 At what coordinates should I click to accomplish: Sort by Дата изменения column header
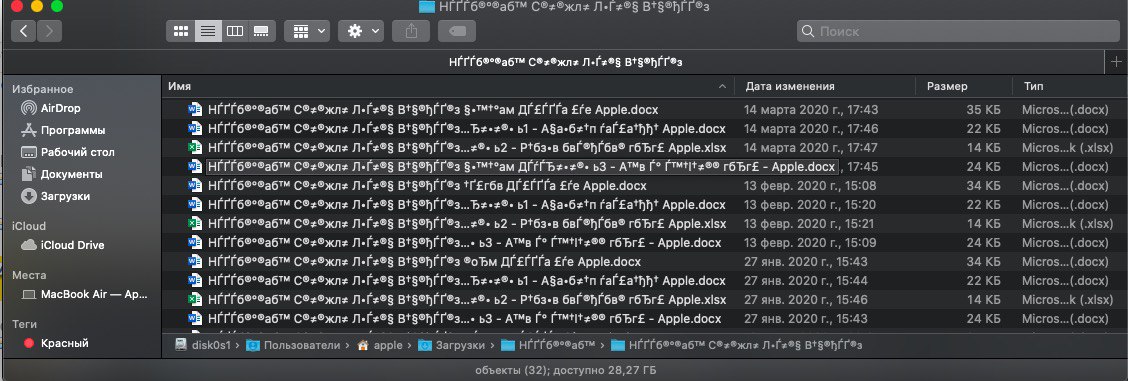click(790, 86)
